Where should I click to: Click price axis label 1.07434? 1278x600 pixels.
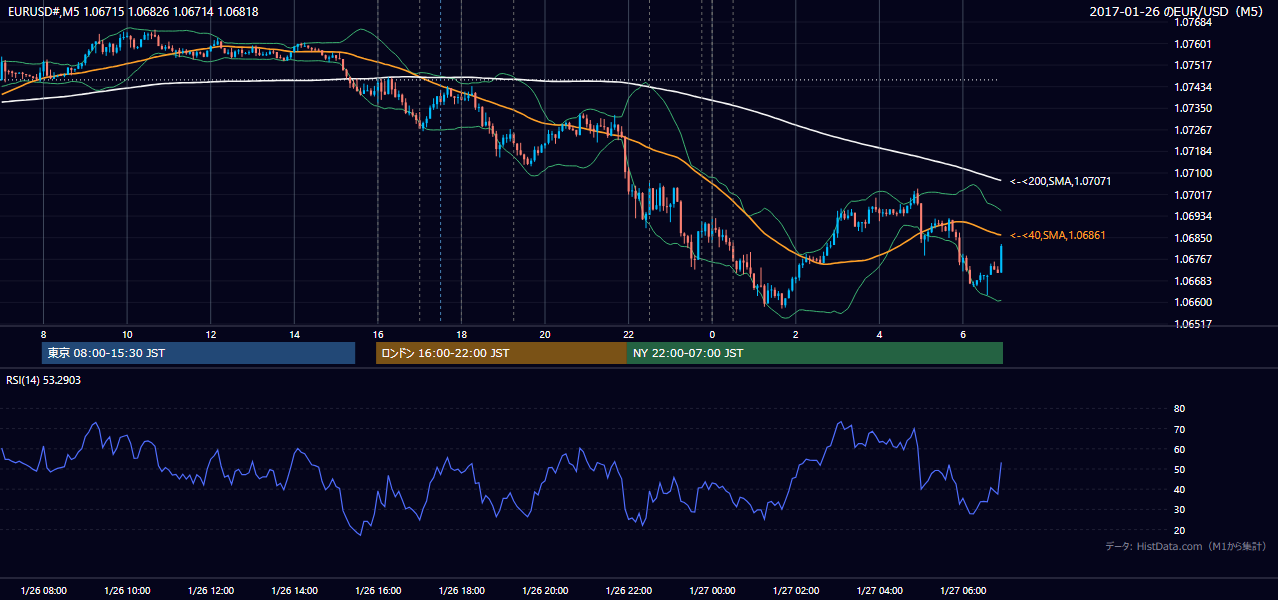click(1193, 87)
